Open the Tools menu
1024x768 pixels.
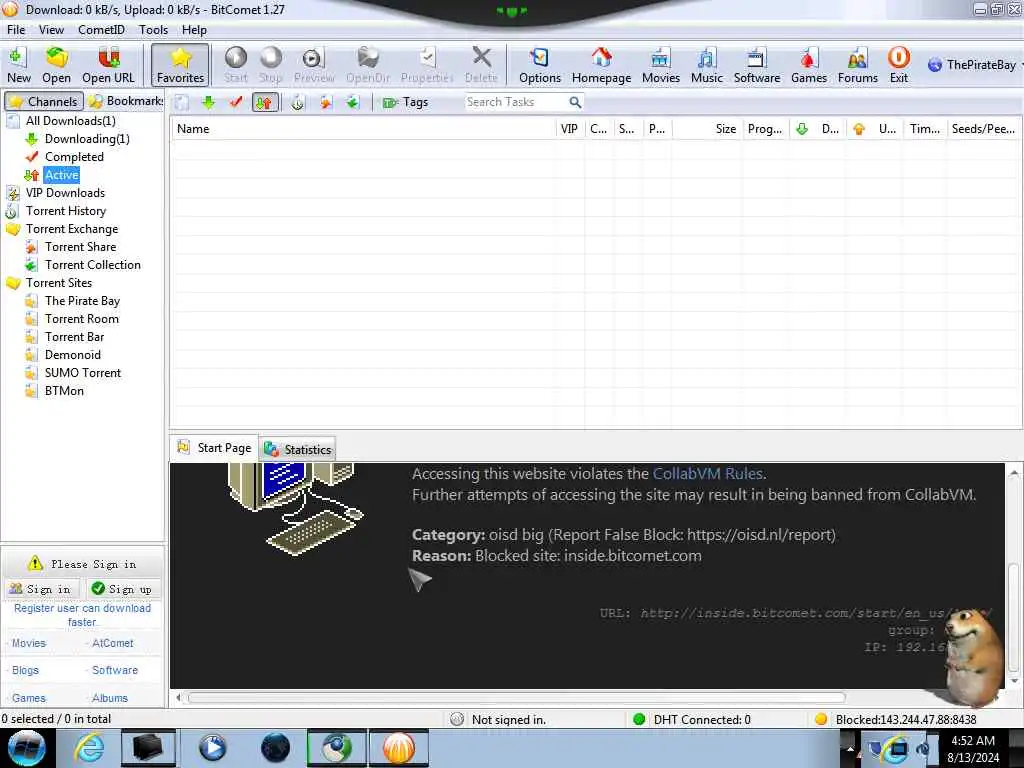pos(153,29)
